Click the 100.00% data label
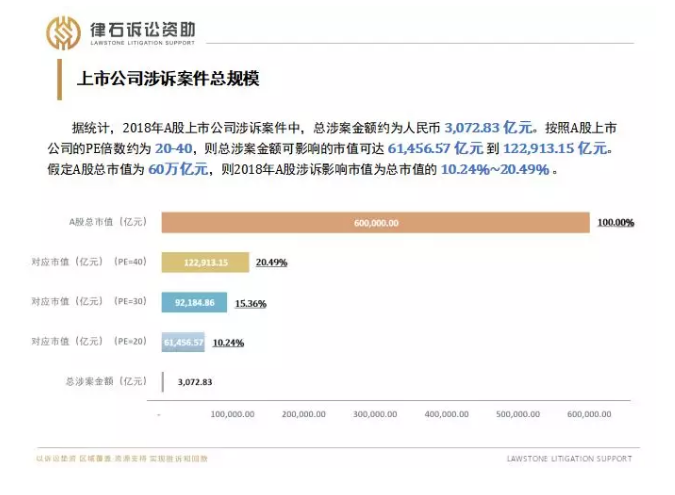 coord(615,223)
